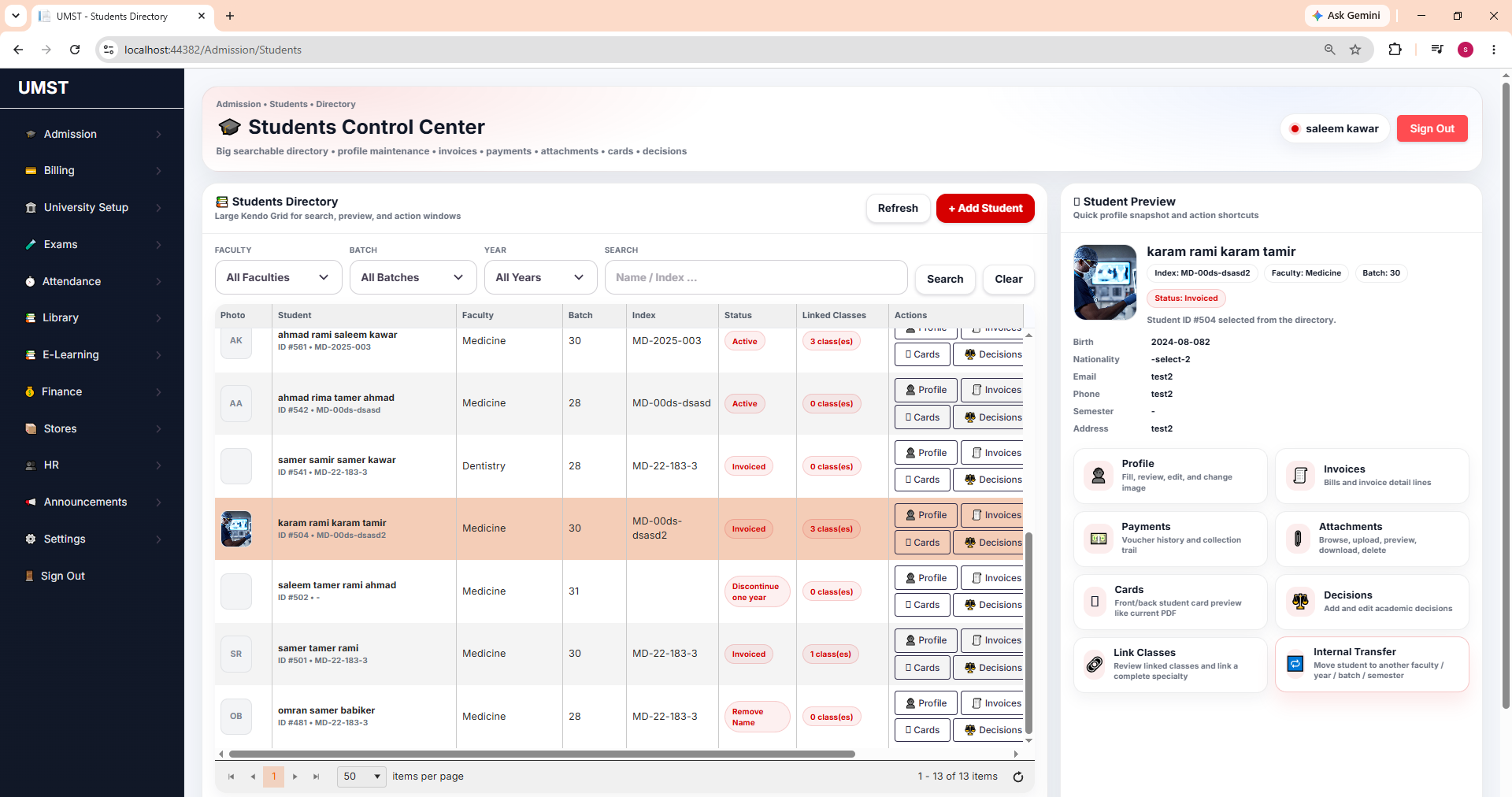Click the Refresh button
Screen dimensions: 1512x797
pyautogui.click(x=898, y=208)
